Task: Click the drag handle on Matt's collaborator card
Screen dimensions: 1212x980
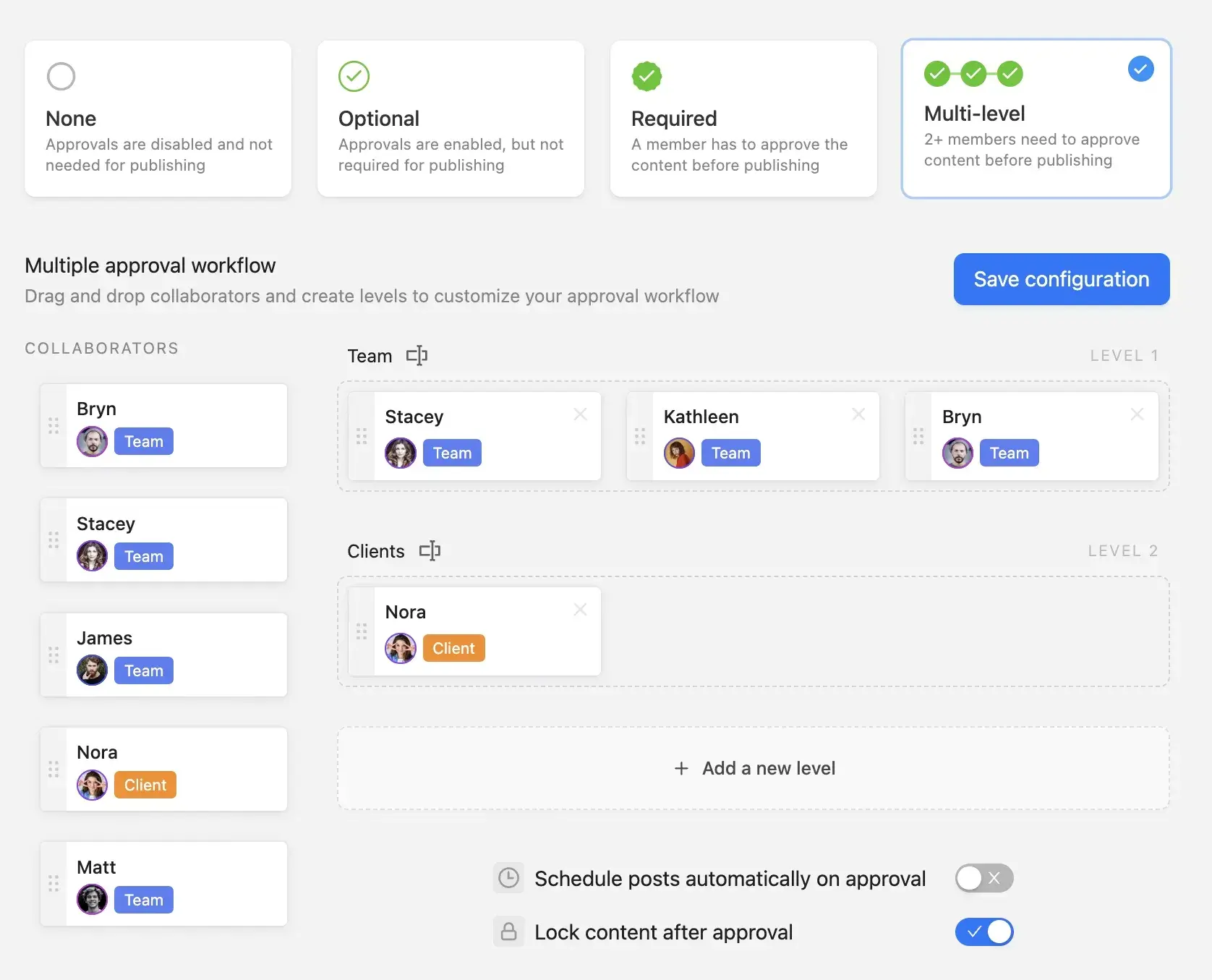Action: [x=52, y=883]
